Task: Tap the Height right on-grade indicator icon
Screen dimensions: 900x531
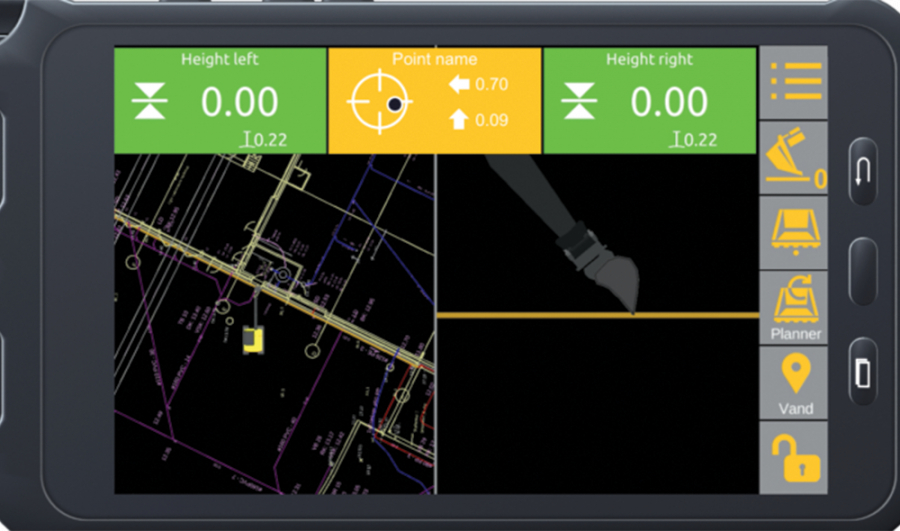Action: pos(579,102)
